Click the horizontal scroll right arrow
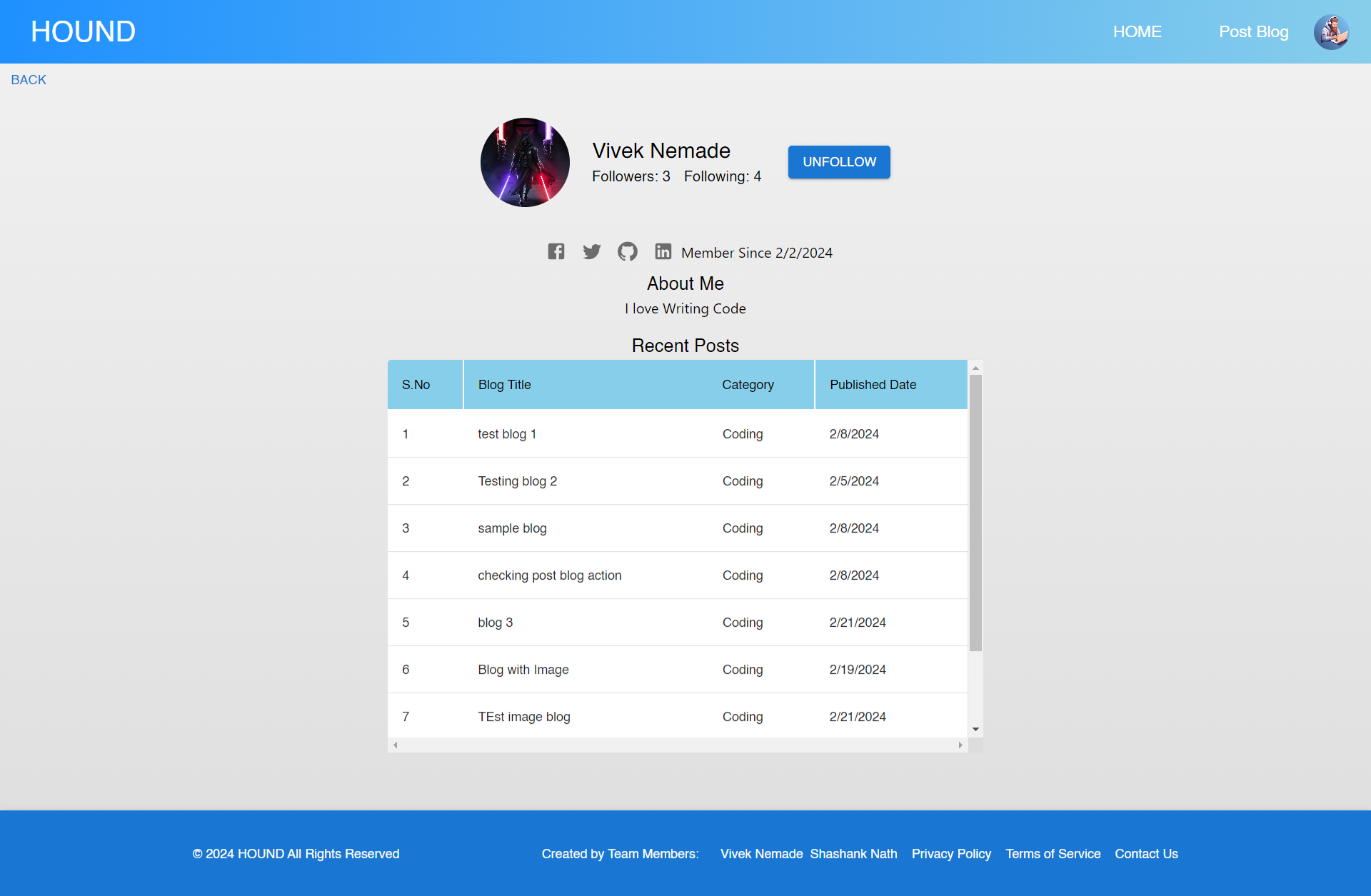1371x896 pixels. [960, 745]
